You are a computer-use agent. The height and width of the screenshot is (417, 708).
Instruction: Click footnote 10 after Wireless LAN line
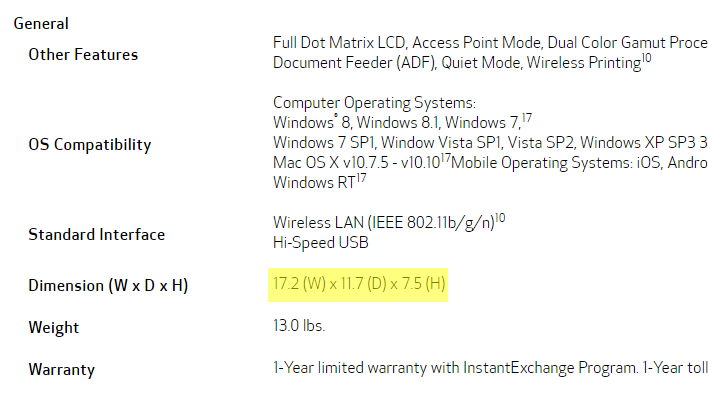[500, 218]
